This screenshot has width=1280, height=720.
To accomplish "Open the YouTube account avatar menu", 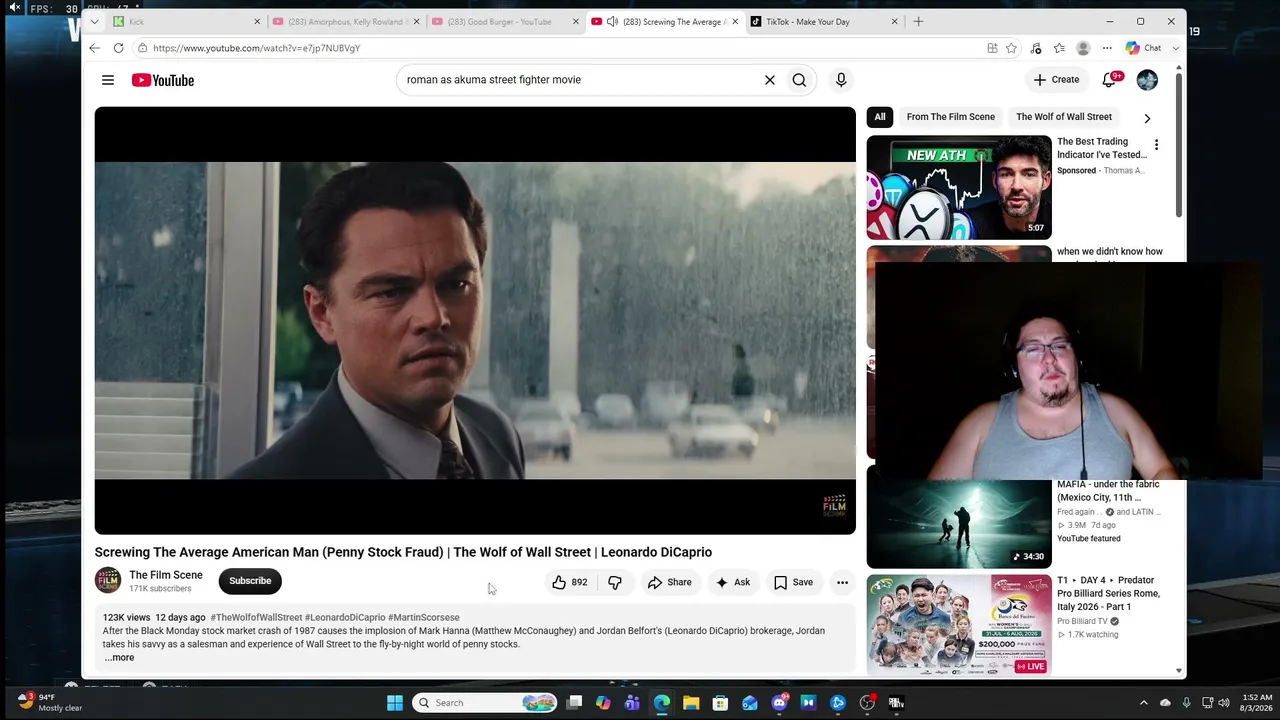I will coord(1147,80).
